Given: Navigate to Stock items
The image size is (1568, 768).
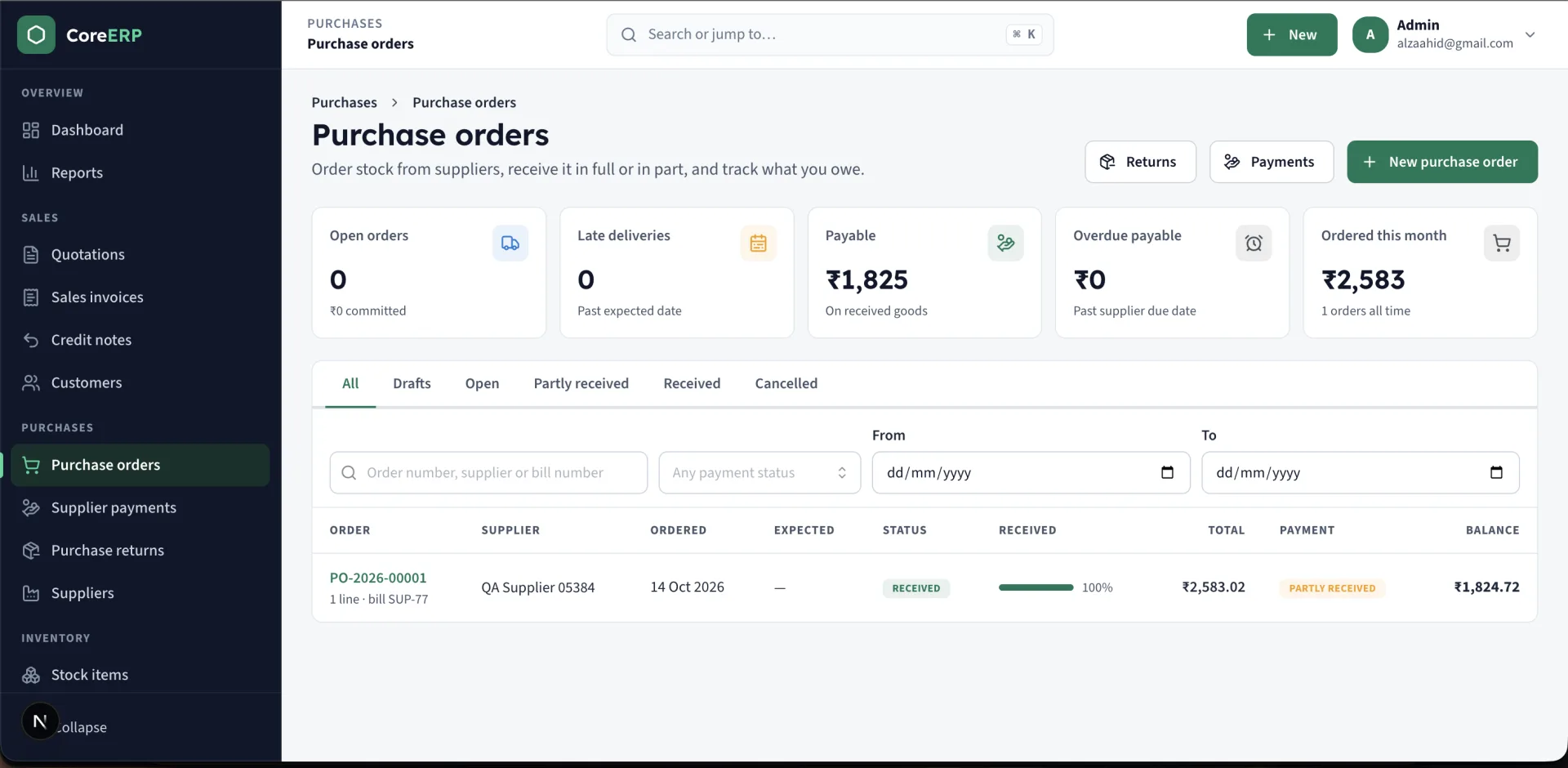Looking at the screenshot, I should [x=140, y=675].
